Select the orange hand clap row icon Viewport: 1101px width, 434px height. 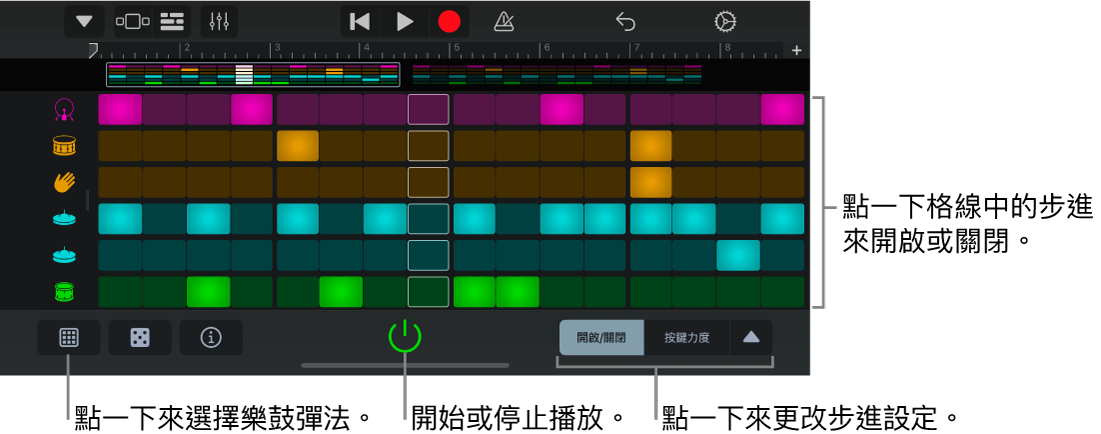tap(65, 183)
